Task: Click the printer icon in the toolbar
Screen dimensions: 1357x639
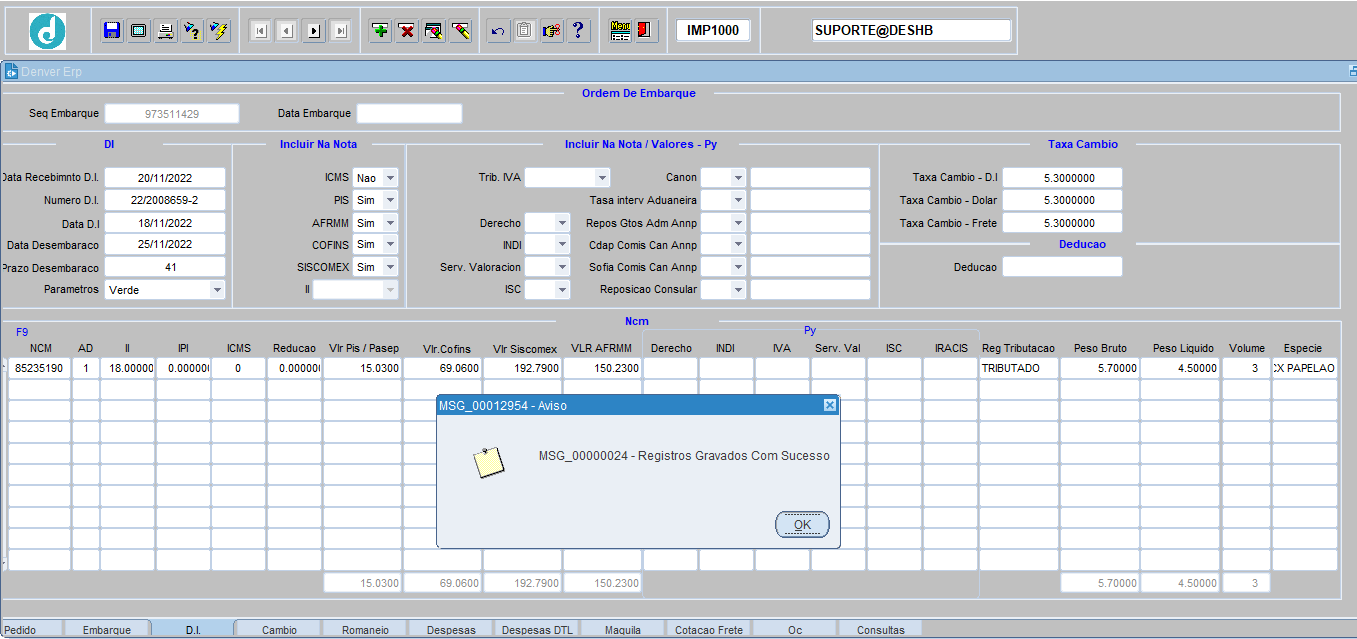Action: [166, 31]
